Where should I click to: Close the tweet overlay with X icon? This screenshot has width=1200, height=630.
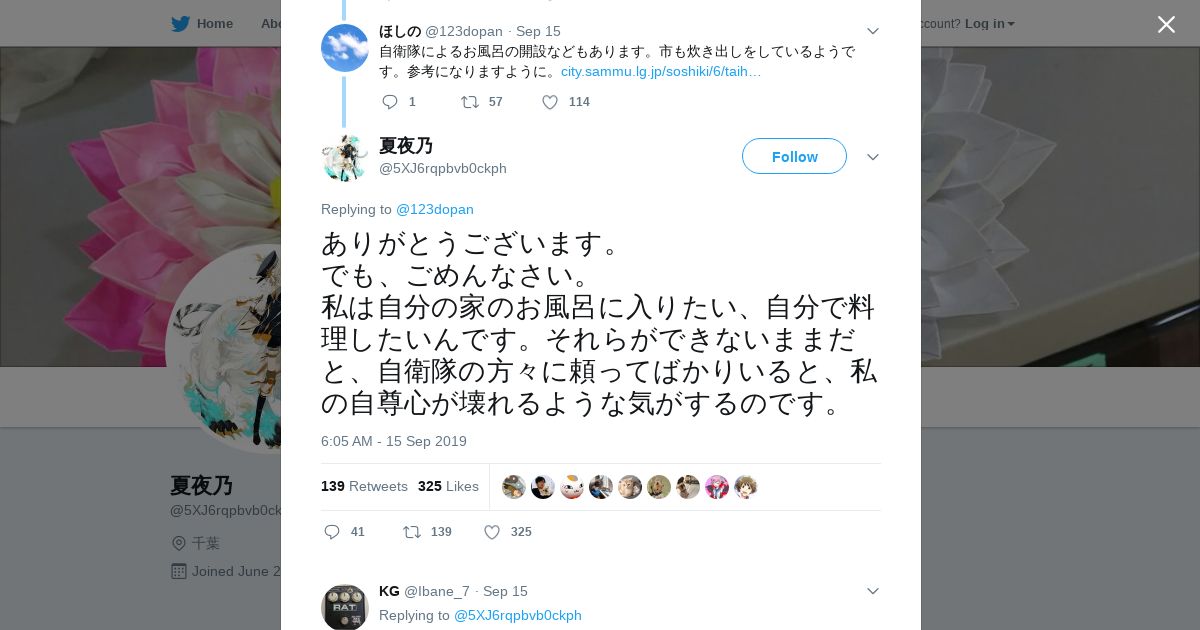[x=1166, y=24]
